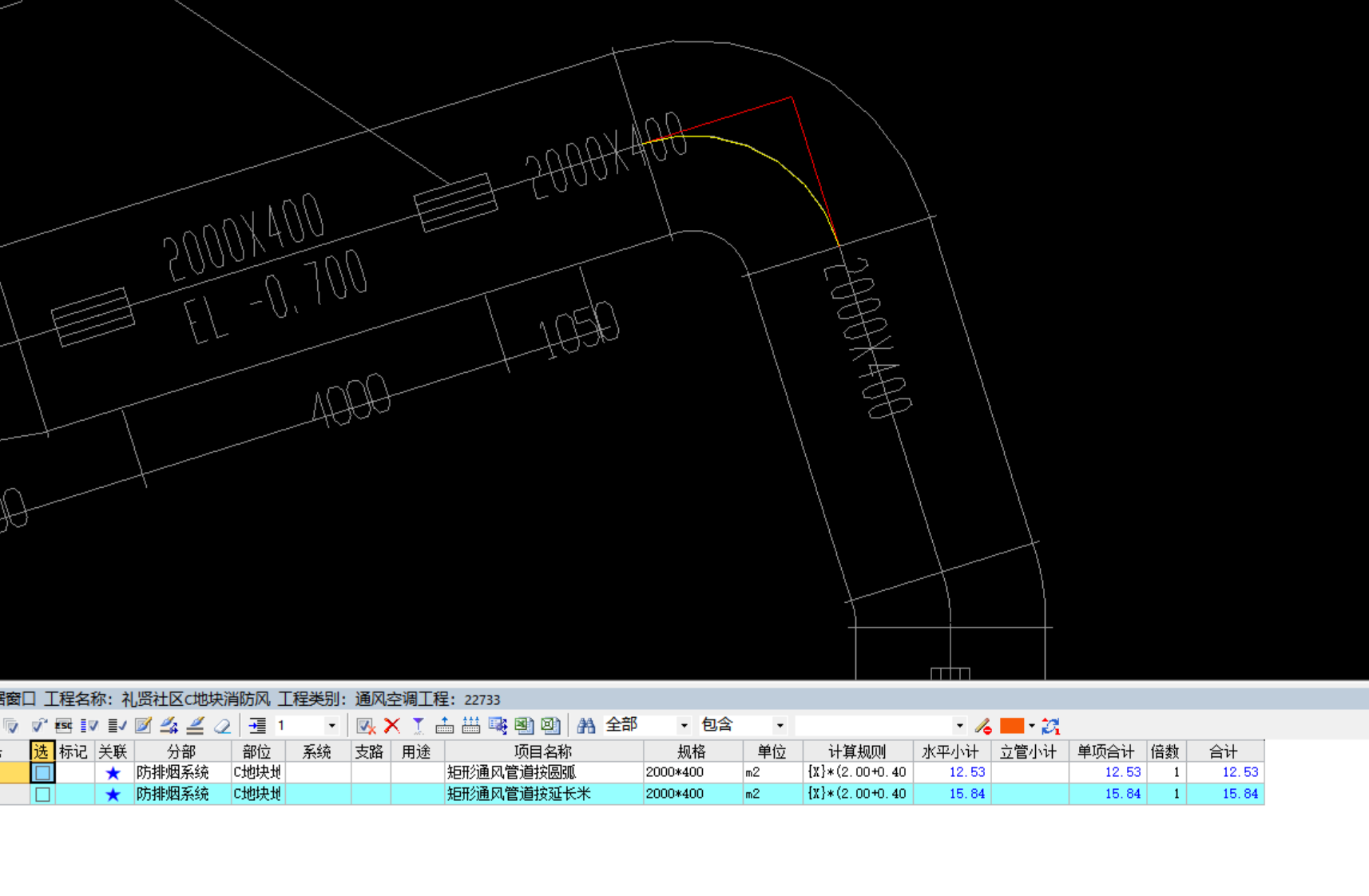Click the 倍数 column header
Image resolution: width=1369 pixels, height=896 pixels.
[x=1165, y=751]
